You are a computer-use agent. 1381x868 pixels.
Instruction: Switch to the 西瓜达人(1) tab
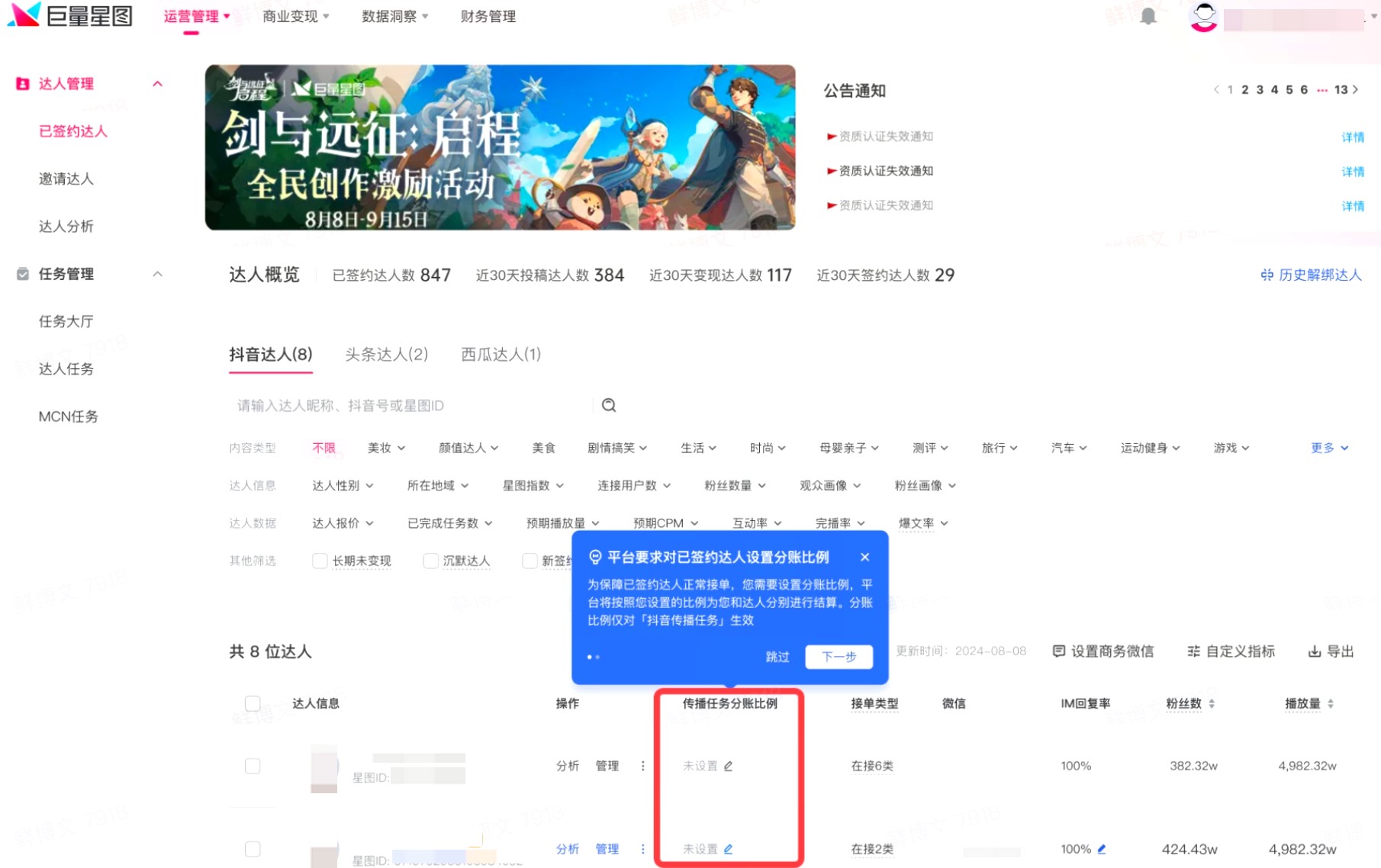point(501,355)
